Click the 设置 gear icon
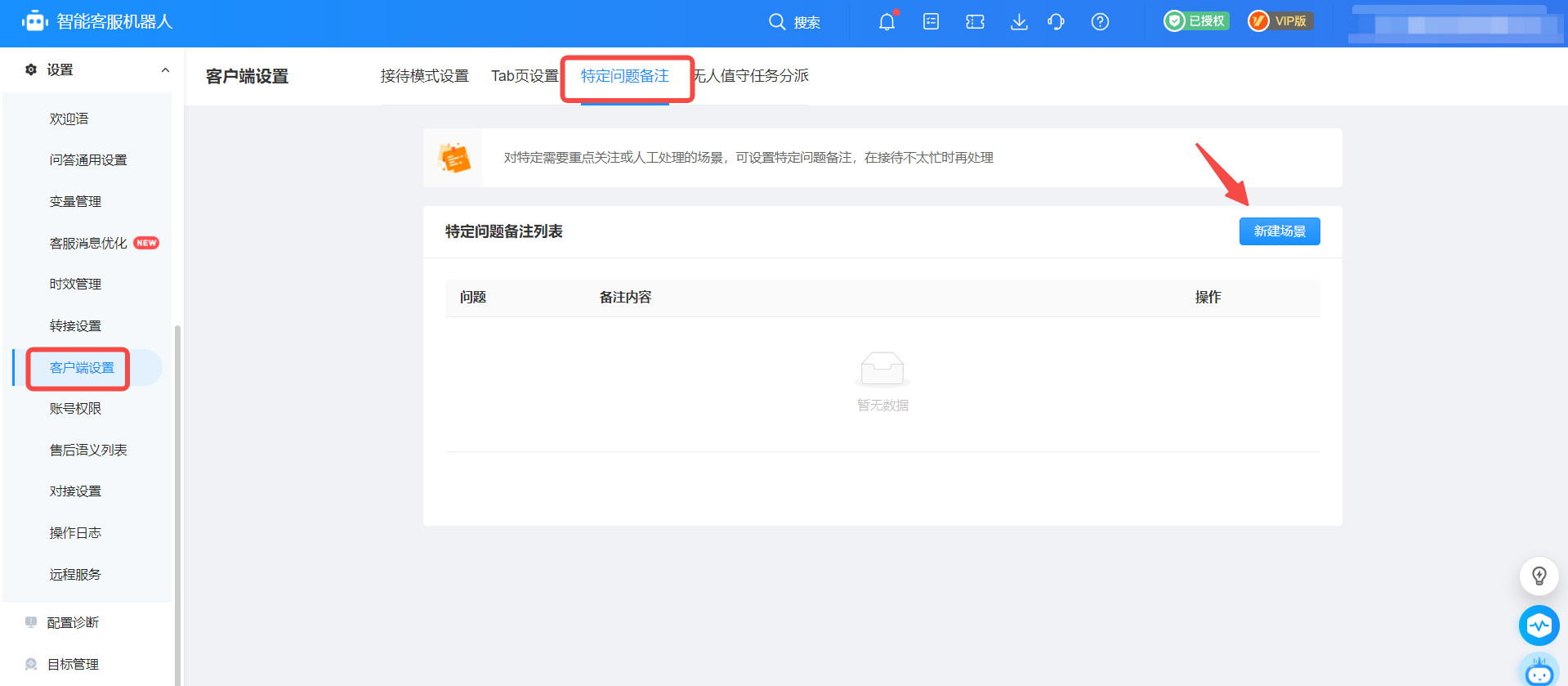Image resolution: width=1568 pixels, height=686 pixels. [31, 69]
